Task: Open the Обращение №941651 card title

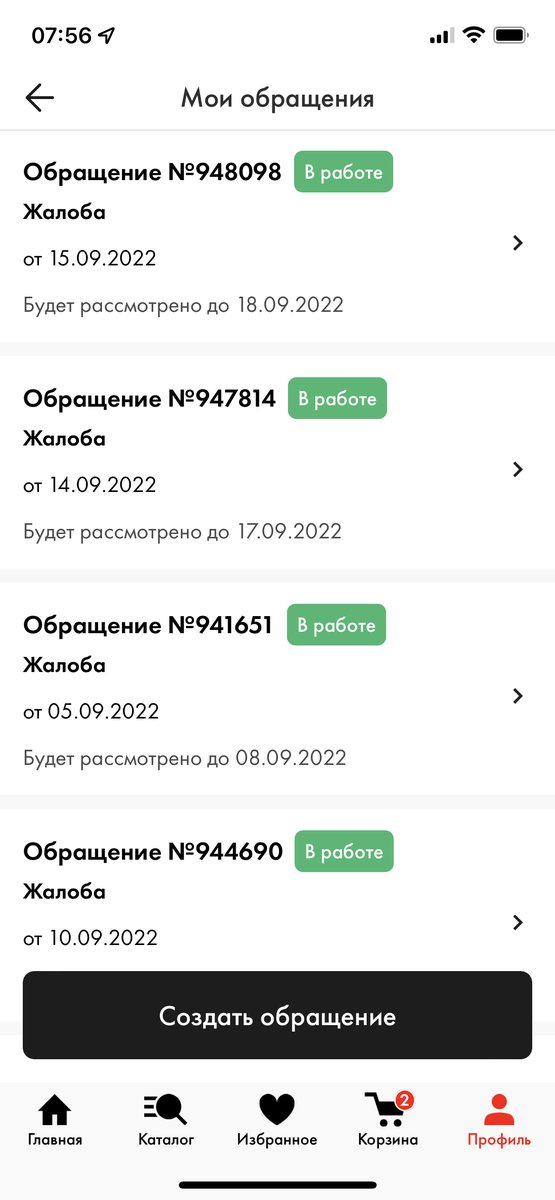Action: click(x=148, y=625)
